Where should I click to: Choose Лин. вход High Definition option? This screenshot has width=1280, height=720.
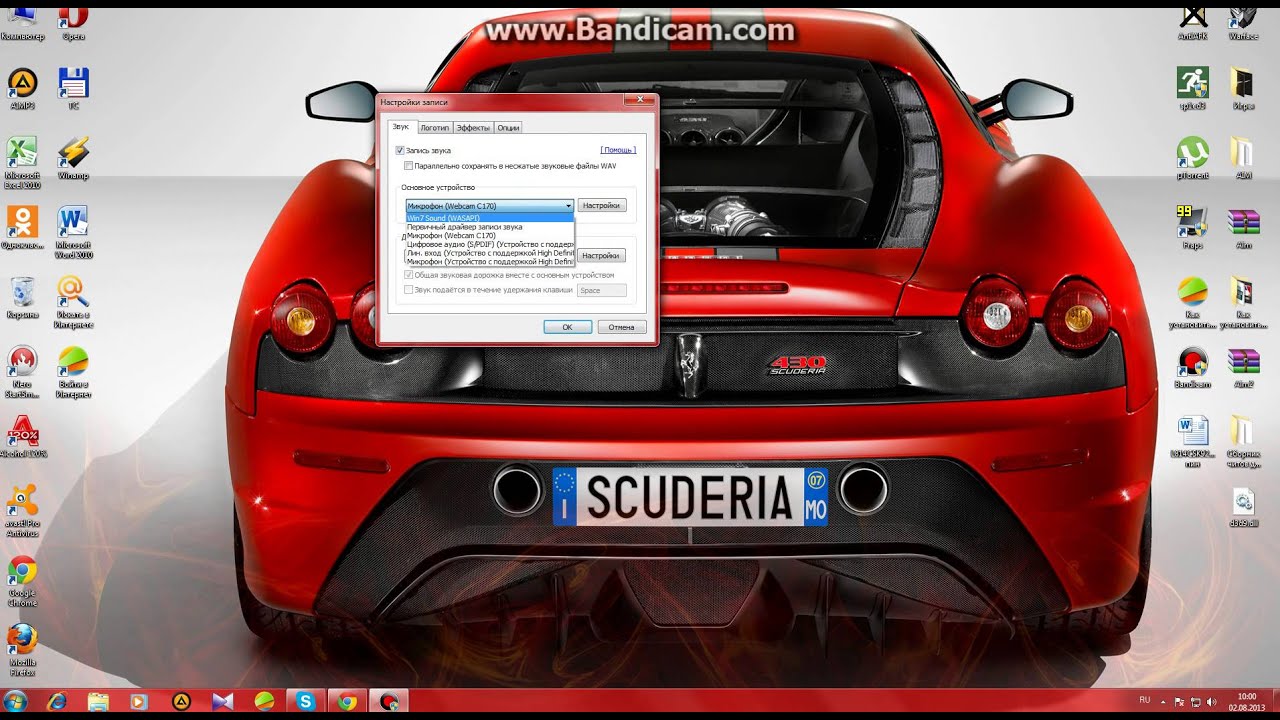(x=489, y=253)
